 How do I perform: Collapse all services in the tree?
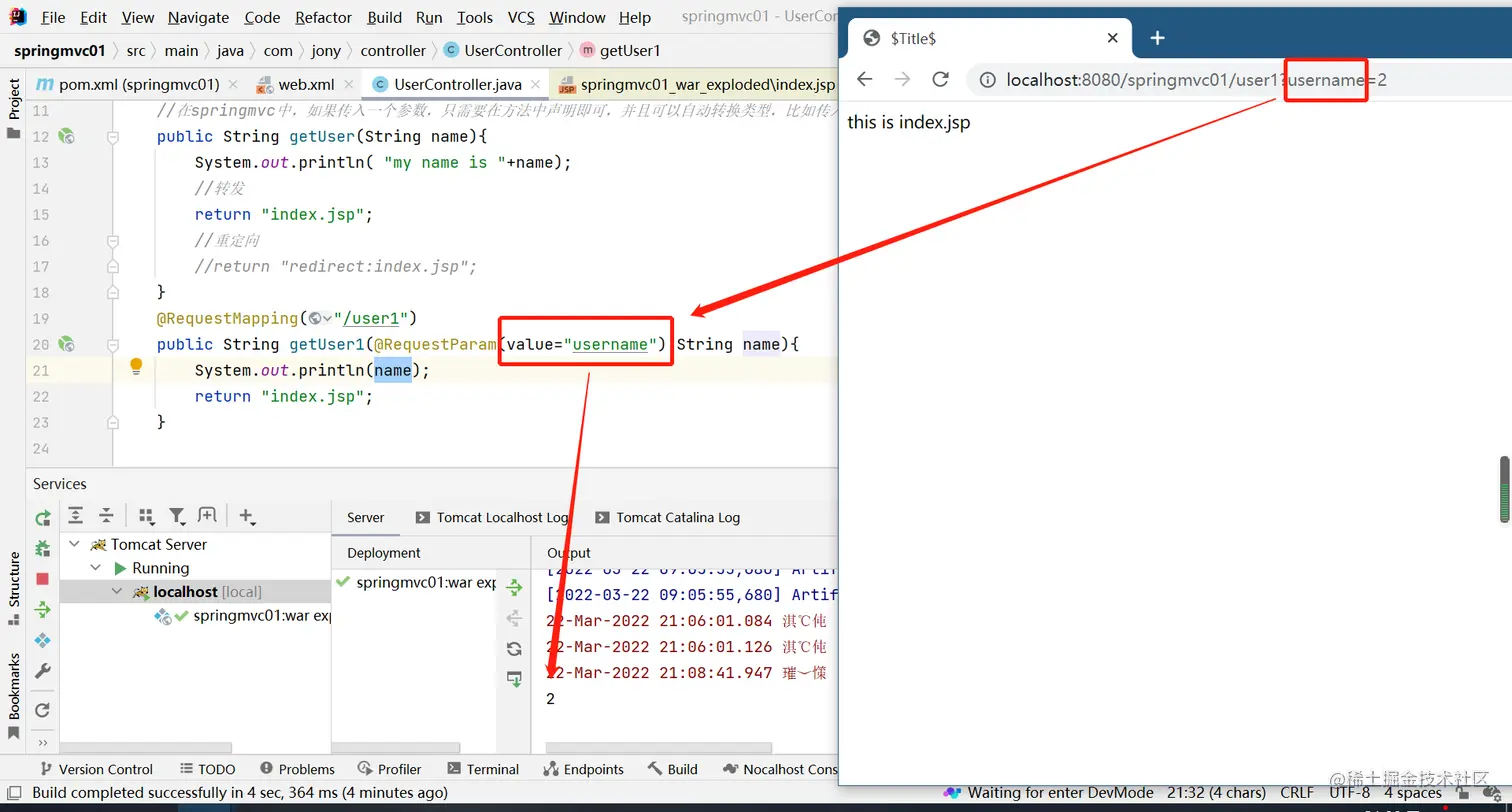pyautogui.click(x=106, y=516)
